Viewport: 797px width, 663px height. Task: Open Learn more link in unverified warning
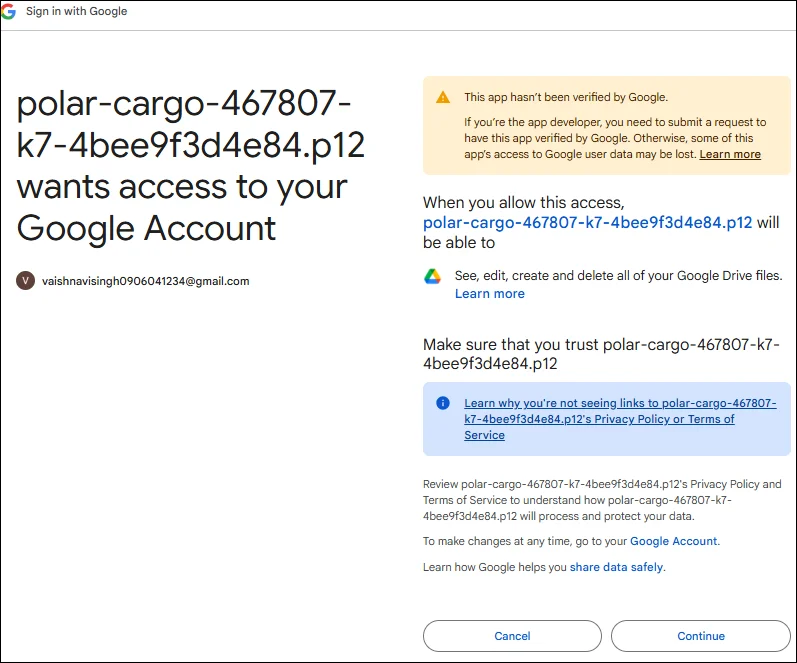point(730,155)
